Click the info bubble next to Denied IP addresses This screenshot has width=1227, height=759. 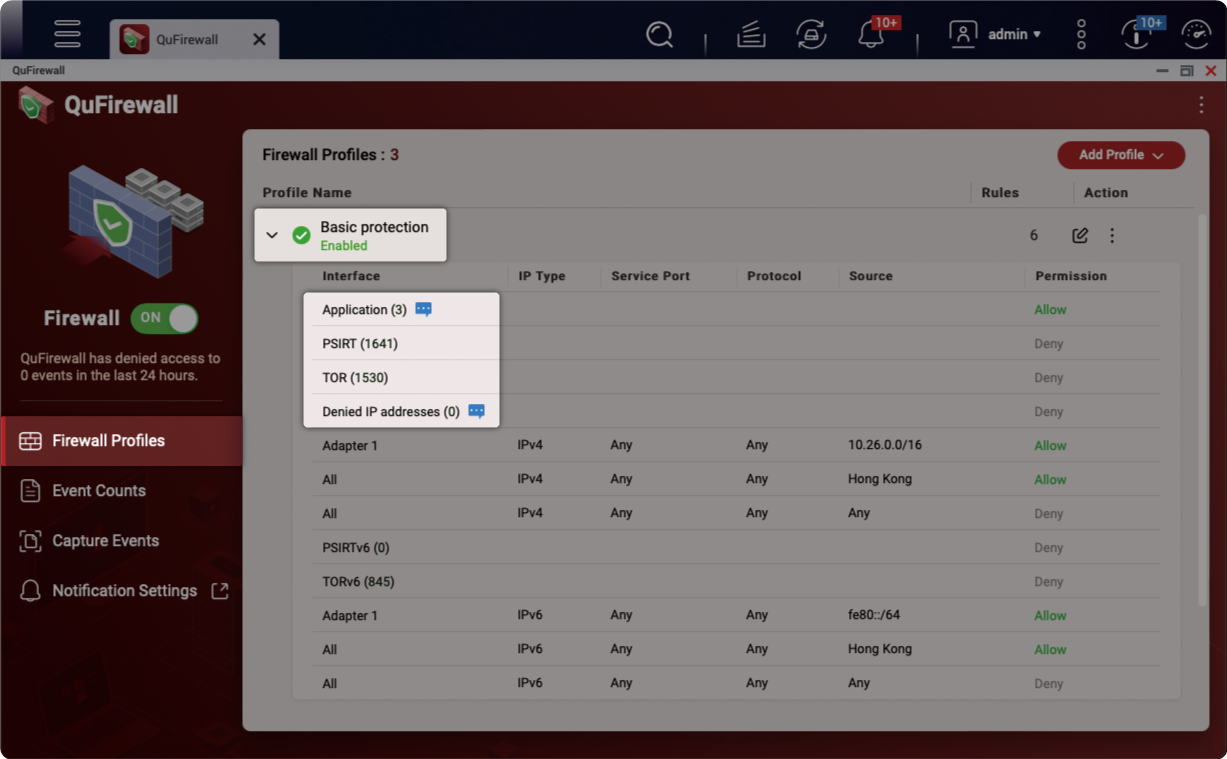[476, 412]
